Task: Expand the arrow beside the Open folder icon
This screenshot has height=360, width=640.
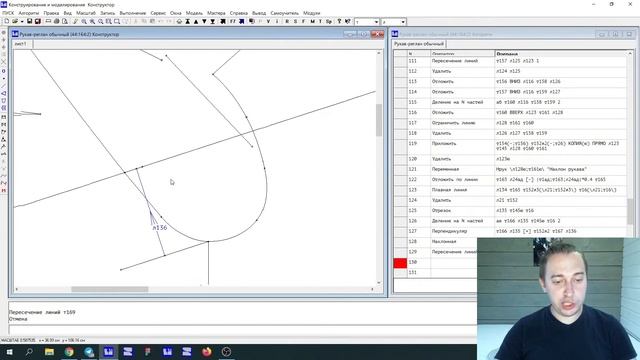Action: [22, 21]
